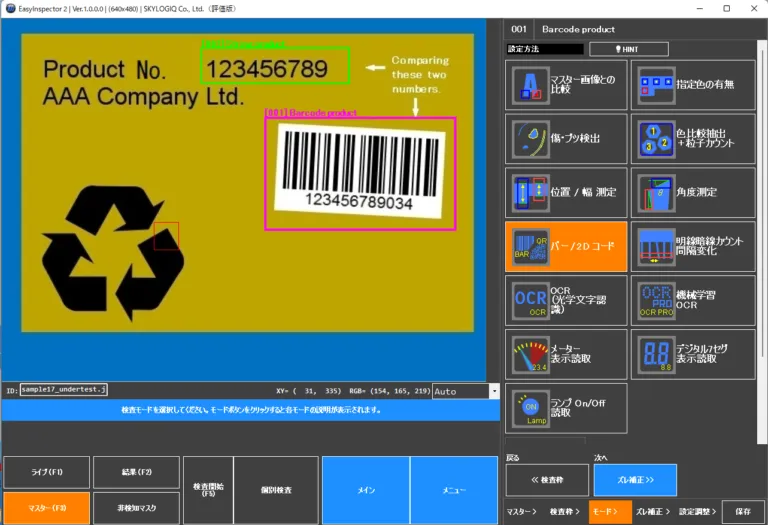Click the mode panel vertical scrollbar
Screen dimensions: 768x525
761,199
